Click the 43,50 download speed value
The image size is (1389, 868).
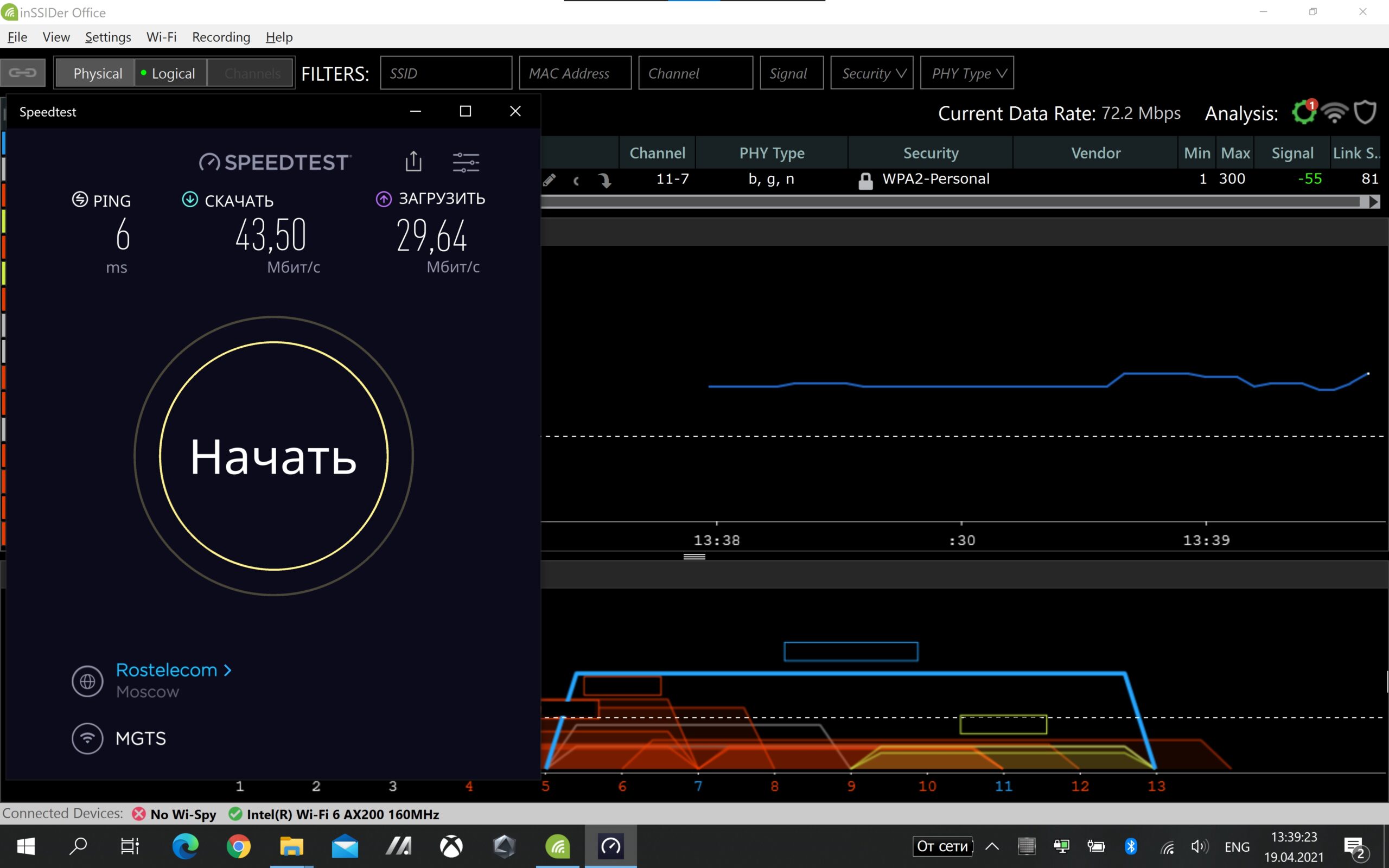point(271,235)
